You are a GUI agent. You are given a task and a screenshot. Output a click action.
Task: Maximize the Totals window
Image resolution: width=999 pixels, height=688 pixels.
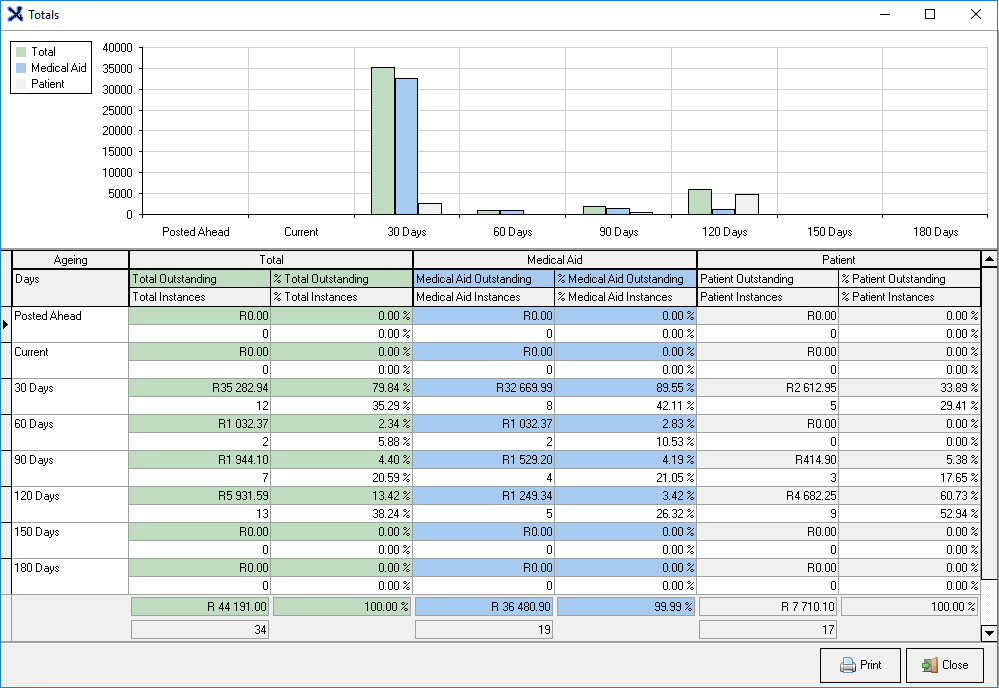coord(930,15)
